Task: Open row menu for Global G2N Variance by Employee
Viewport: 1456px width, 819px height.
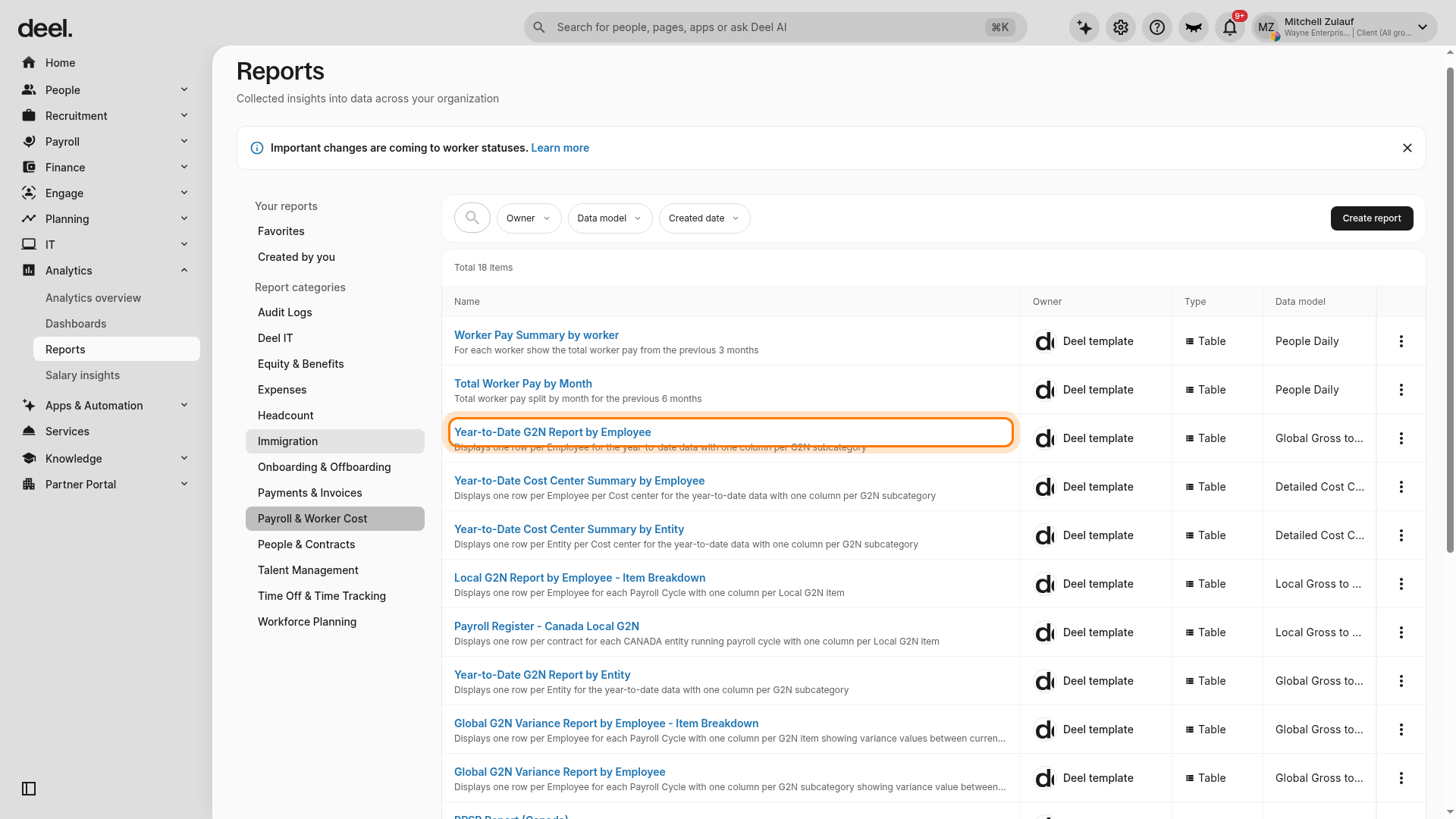Action: pyautogui.click(x=1401, y=778)
